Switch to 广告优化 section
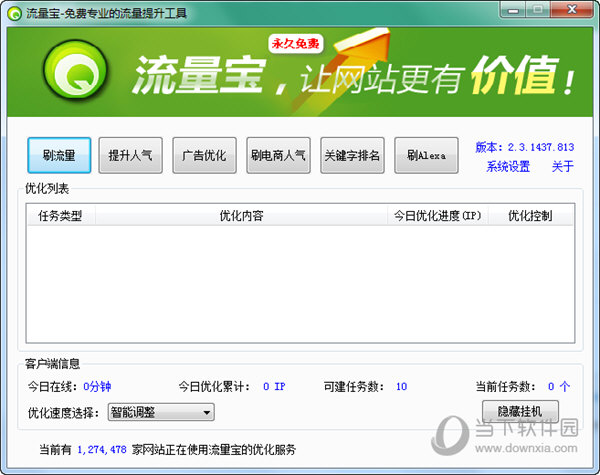 tap(204, 155)
